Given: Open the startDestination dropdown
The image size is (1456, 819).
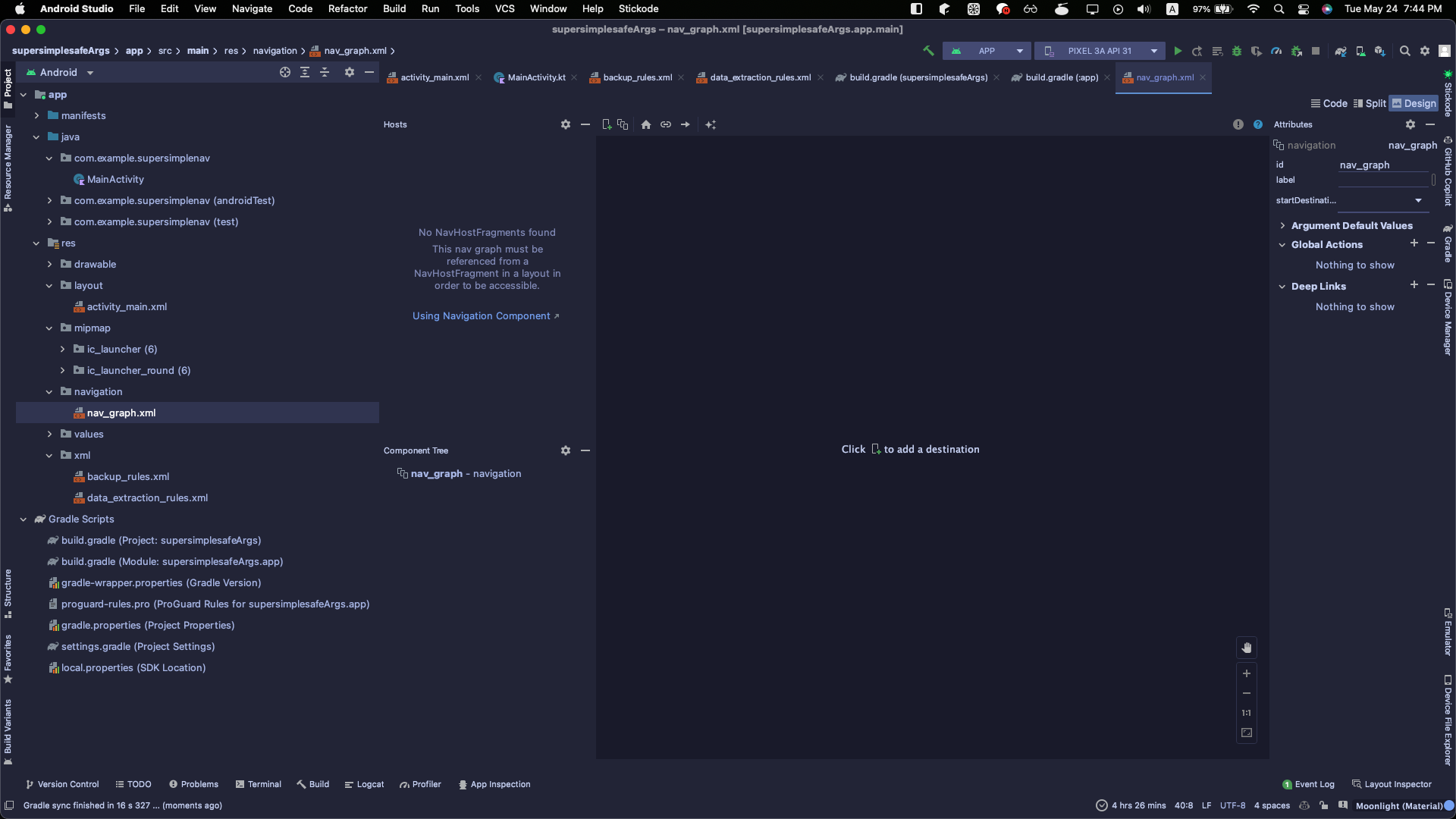Looking at the screenshot, I should 1418,200.
